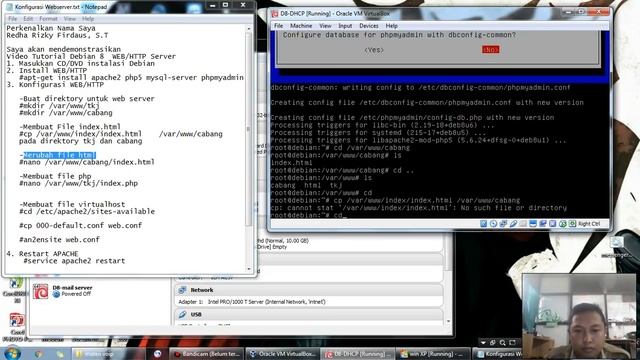Click Notepad scrollbar down arrow

pyautogui.click(x=249, y=269)
